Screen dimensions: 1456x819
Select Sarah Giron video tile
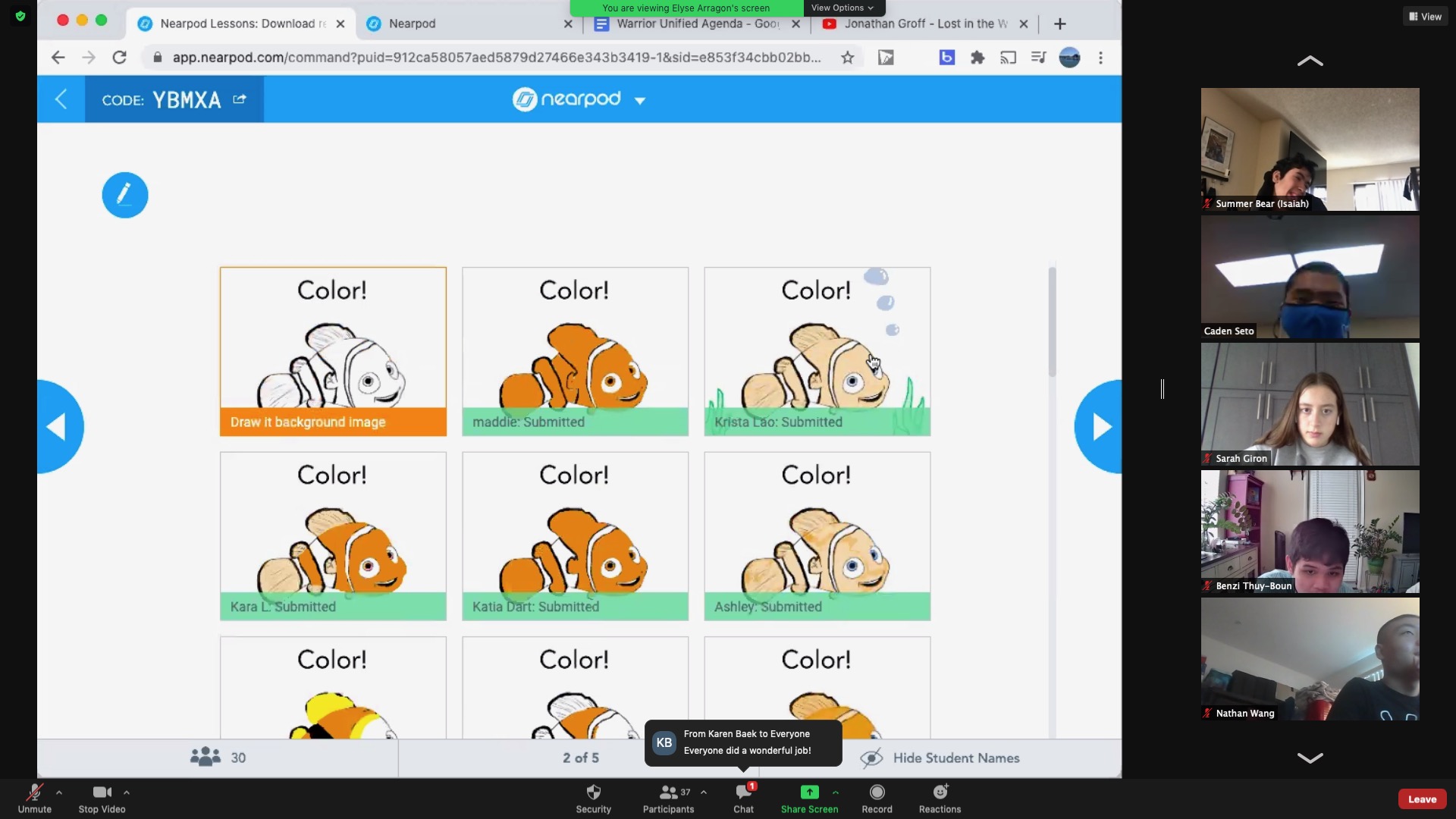pos(1310,404)
